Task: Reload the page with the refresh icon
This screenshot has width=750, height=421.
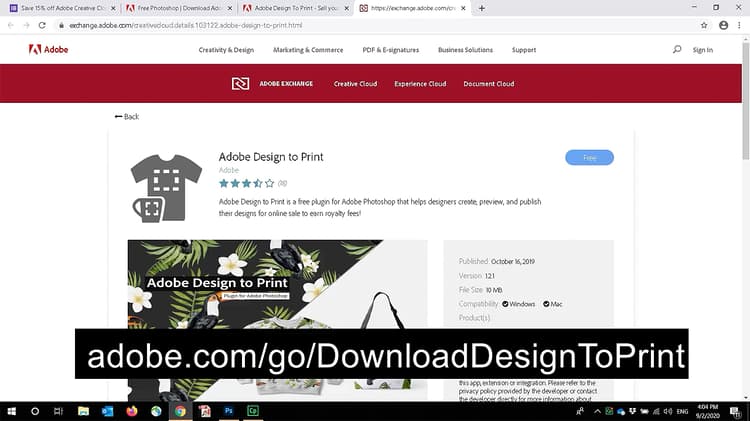Action: coord(42,25)
